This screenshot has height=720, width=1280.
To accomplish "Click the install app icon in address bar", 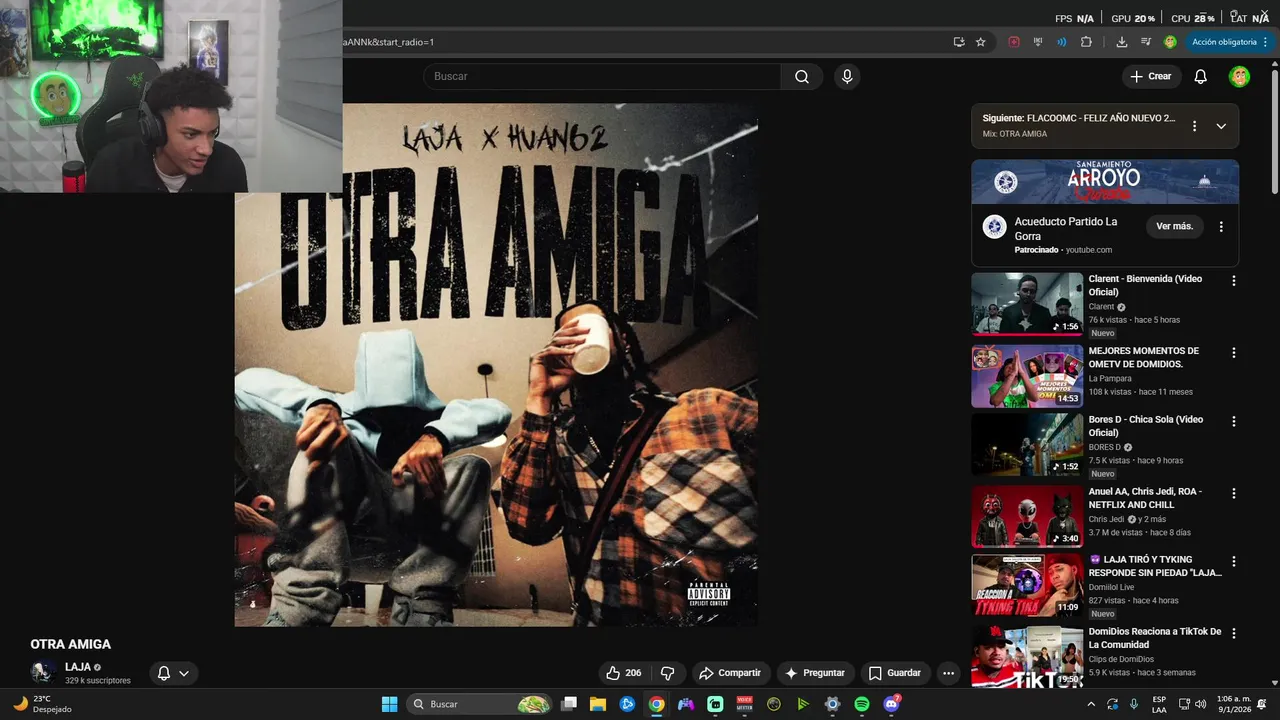I will (x=959, y=42).
